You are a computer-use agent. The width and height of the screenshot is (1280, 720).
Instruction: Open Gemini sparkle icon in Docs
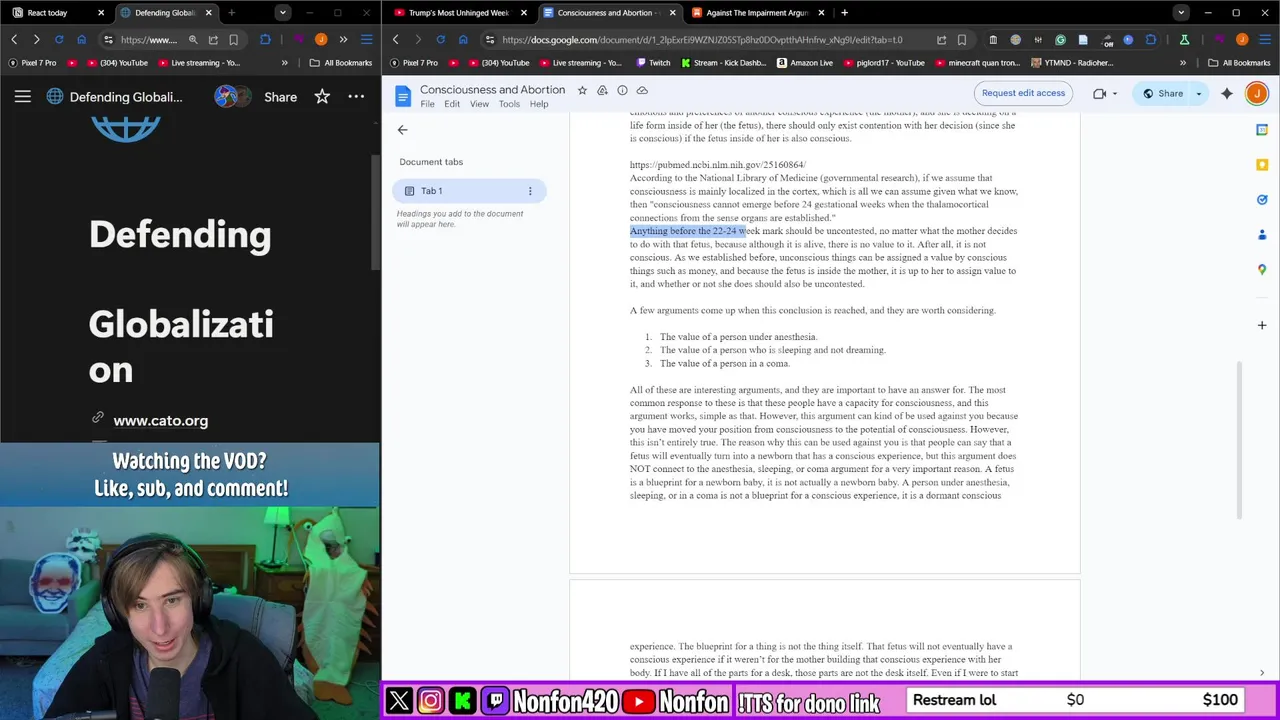[1227, 94]
